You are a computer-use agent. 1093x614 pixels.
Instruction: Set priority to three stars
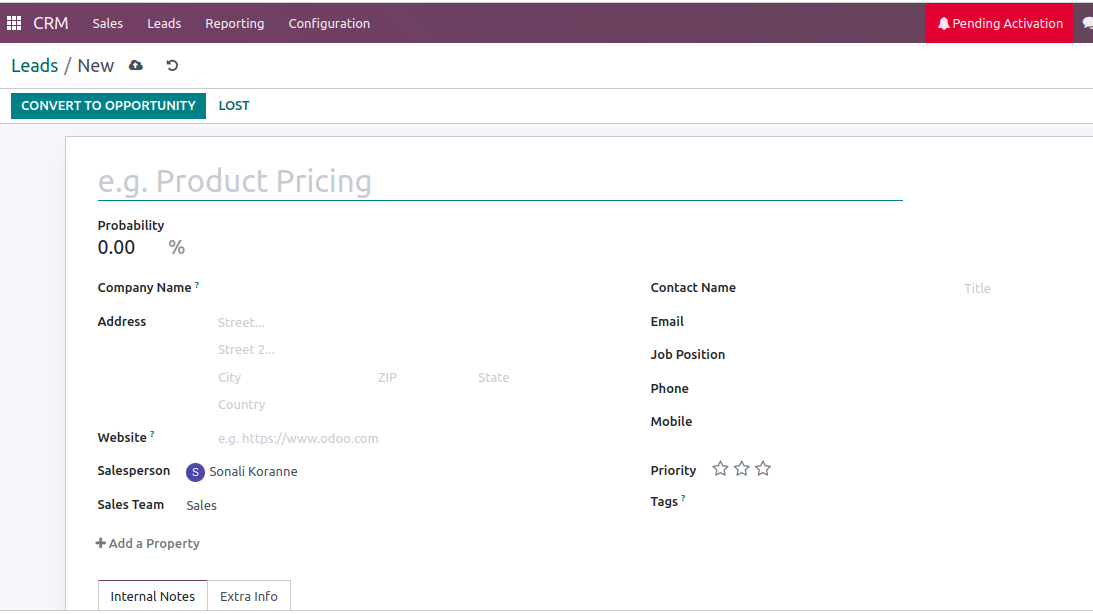pos(763,469)
